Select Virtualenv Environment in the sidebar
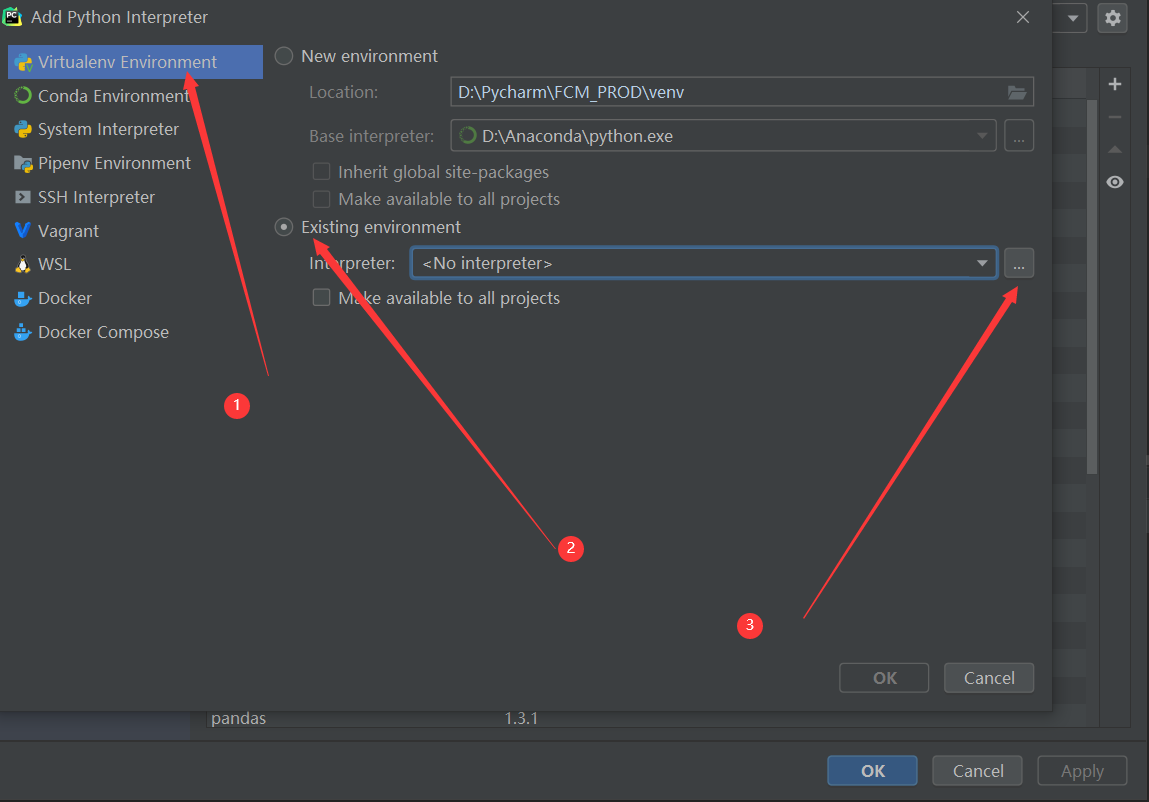The image size is (1149, 802). (x=135, y=62)
